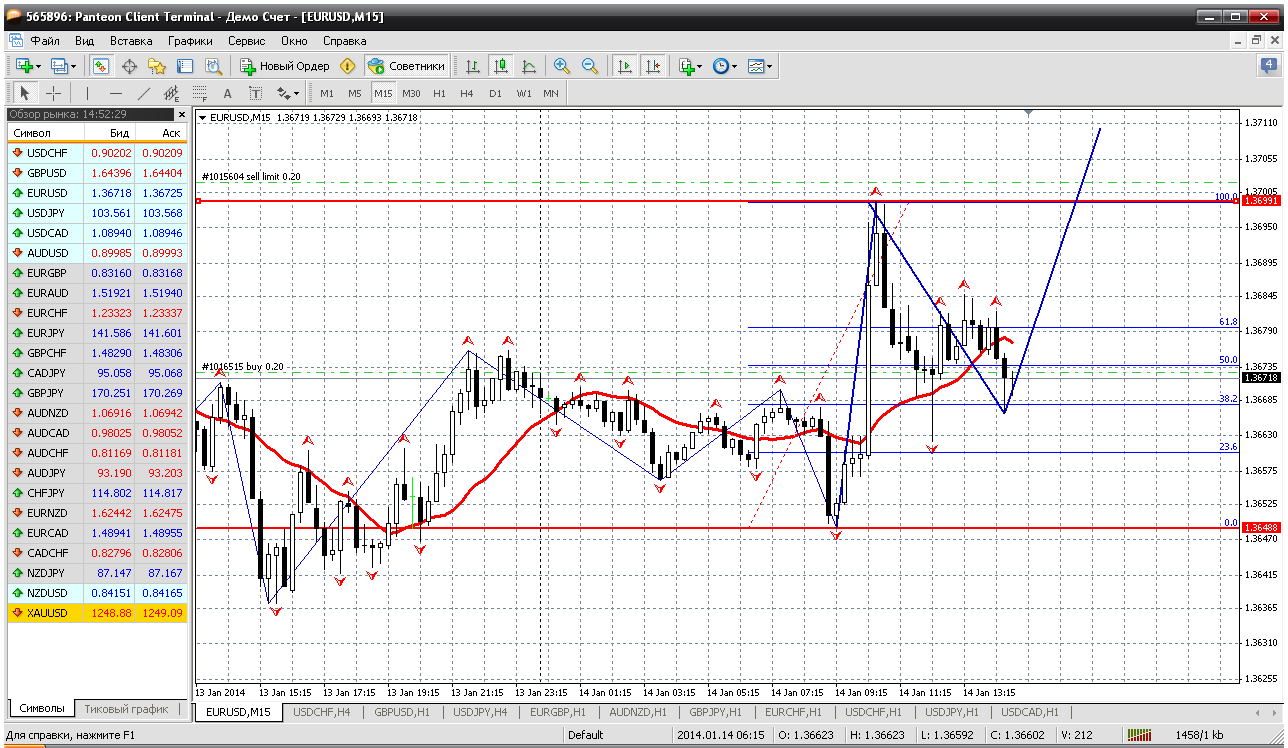The image size is (1288, 748).
Task: Open the USDCAD,H1 chart tab
Action: click(x=1031, y=712)
